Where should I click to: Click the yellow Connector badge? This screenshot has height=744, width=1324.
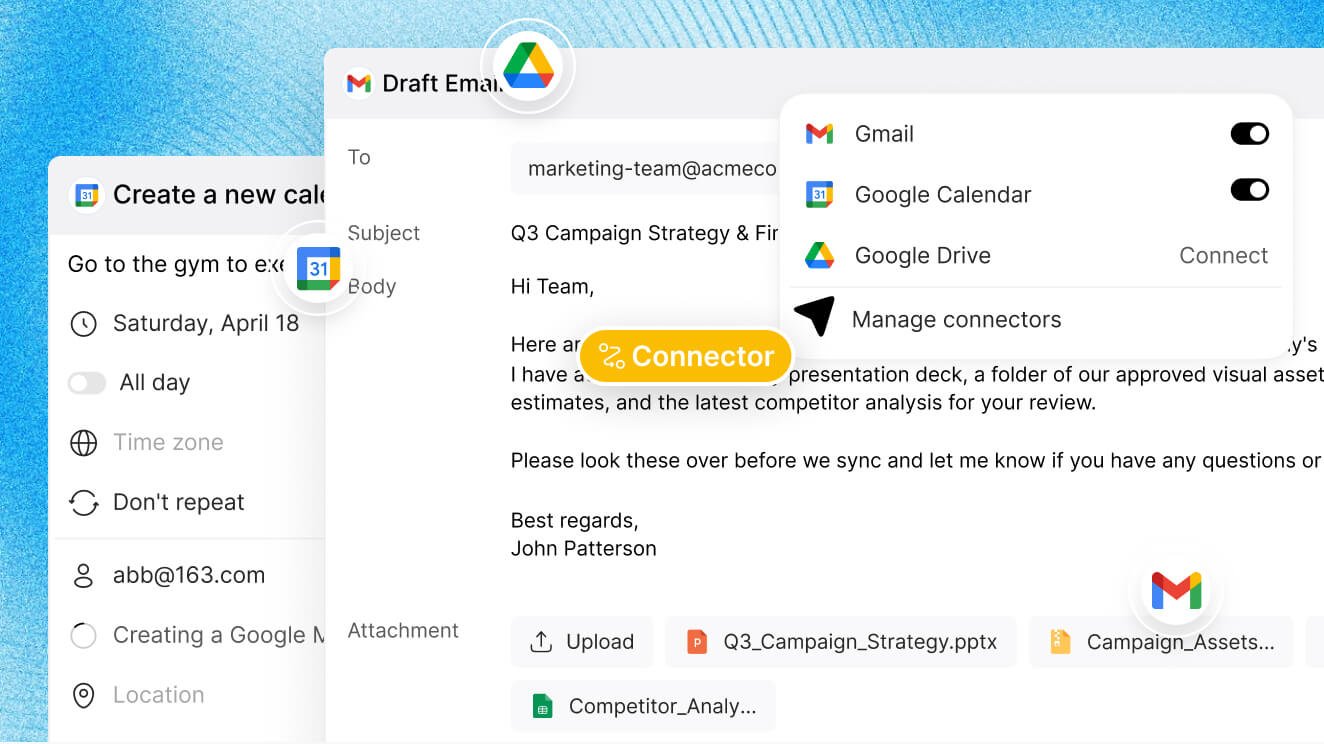coord(686,356)
